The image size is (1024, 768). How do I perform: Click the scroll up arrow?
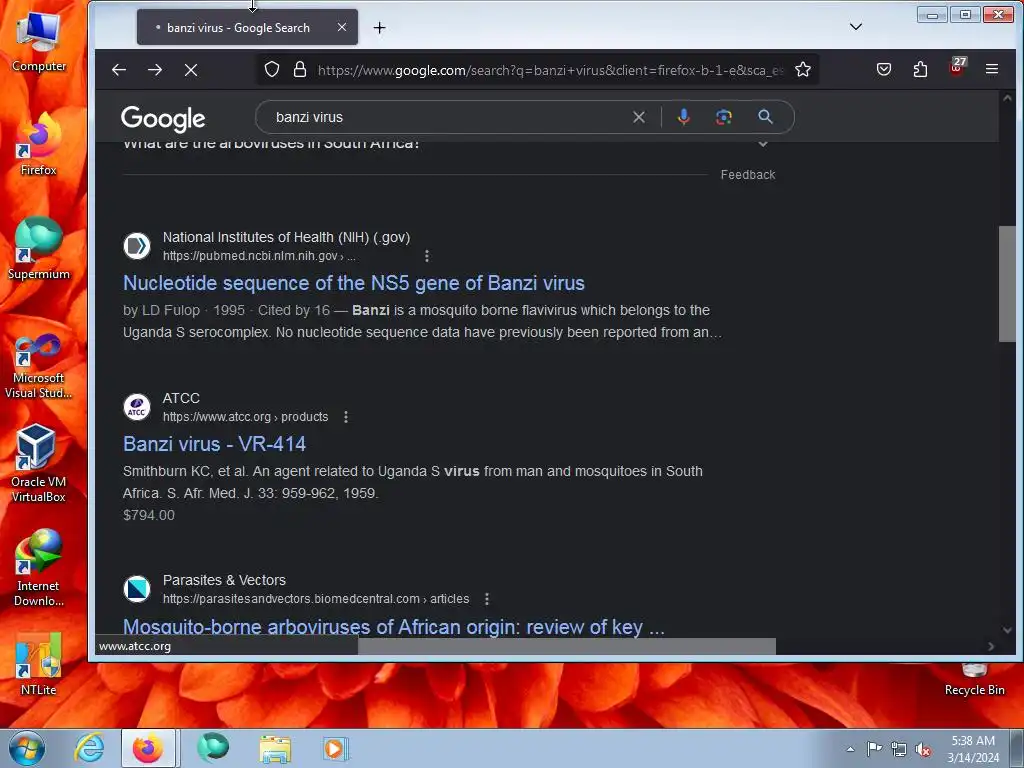pyautogui.click(x=1007, y=99)
